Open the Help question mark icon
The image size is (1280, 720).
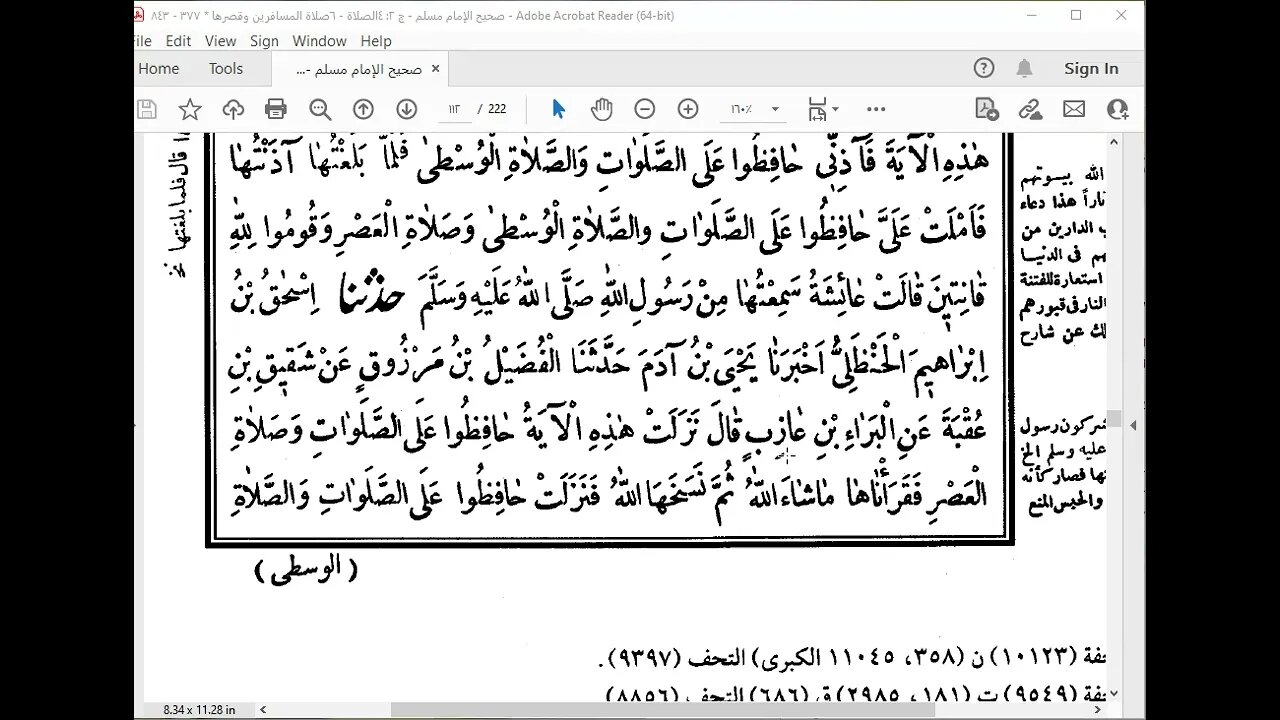tap(984, 68)
